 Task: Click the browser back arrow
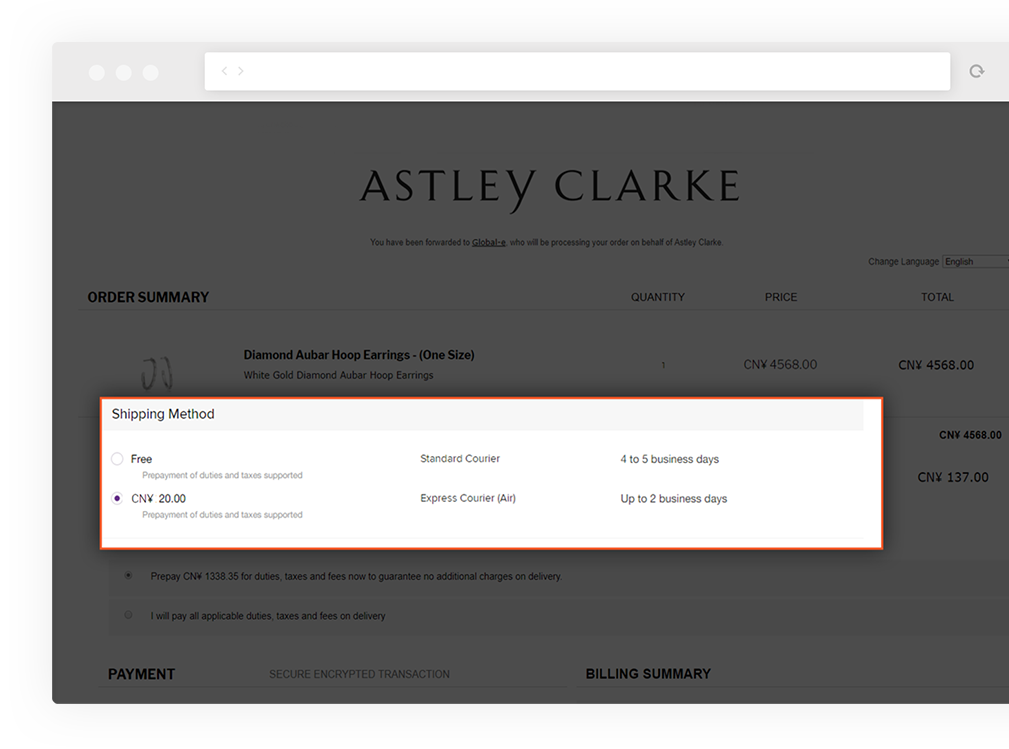coord(224,71)
